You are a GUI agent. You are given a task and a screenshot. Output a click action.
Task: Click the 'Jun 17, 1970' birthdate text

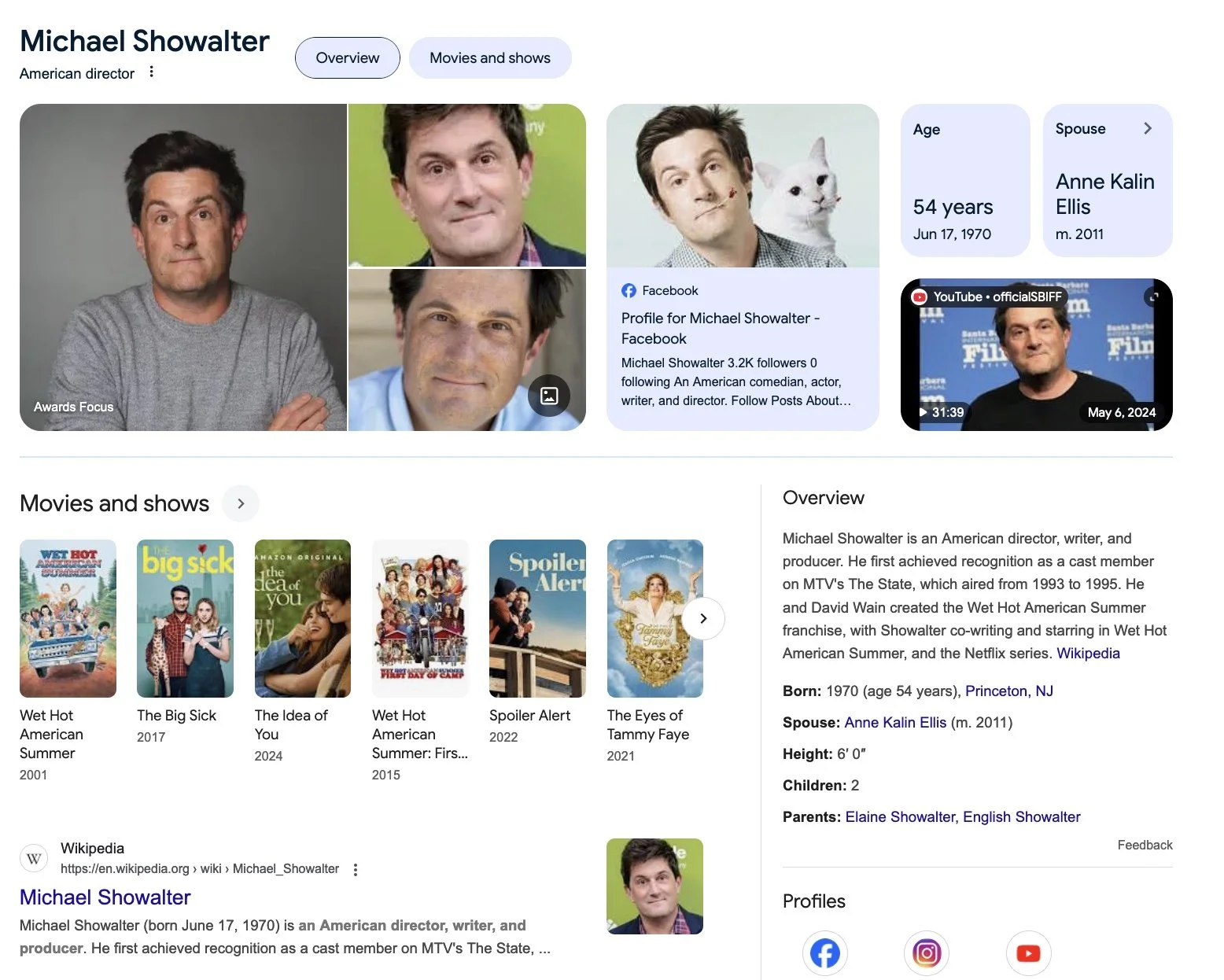952,234
